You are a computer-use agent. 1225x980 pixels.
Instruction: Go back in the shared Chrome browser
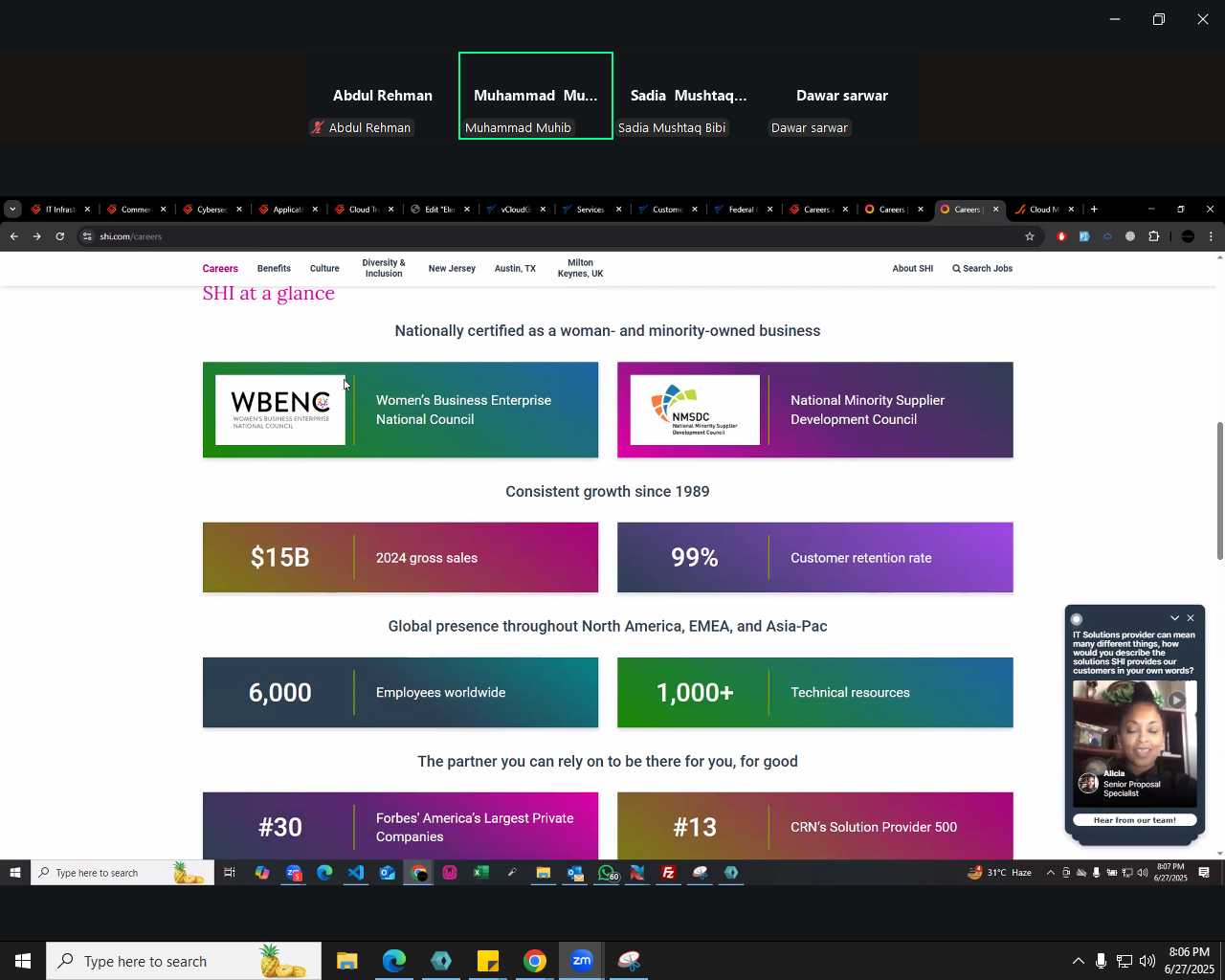click(x=13, y=236)
